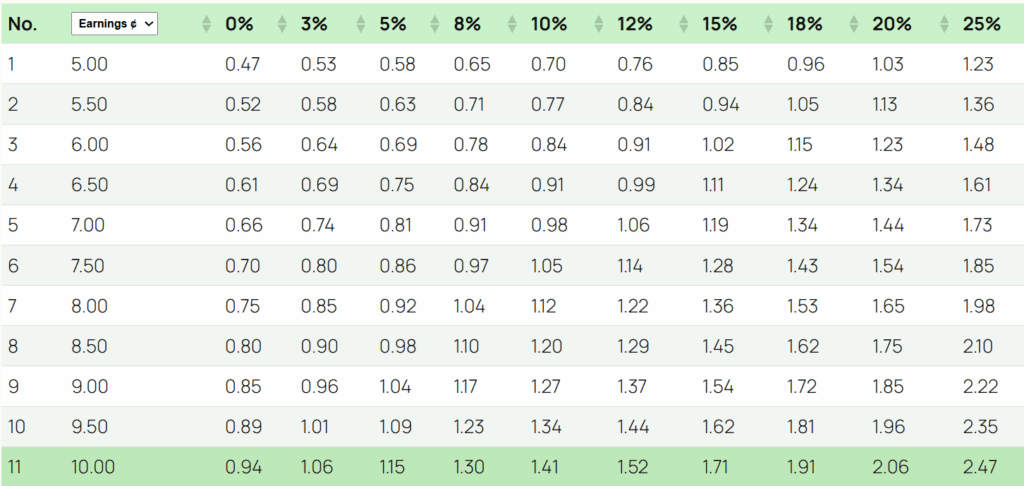
Task: Click the 2.47 value in the last row
Action: (978, 466)
